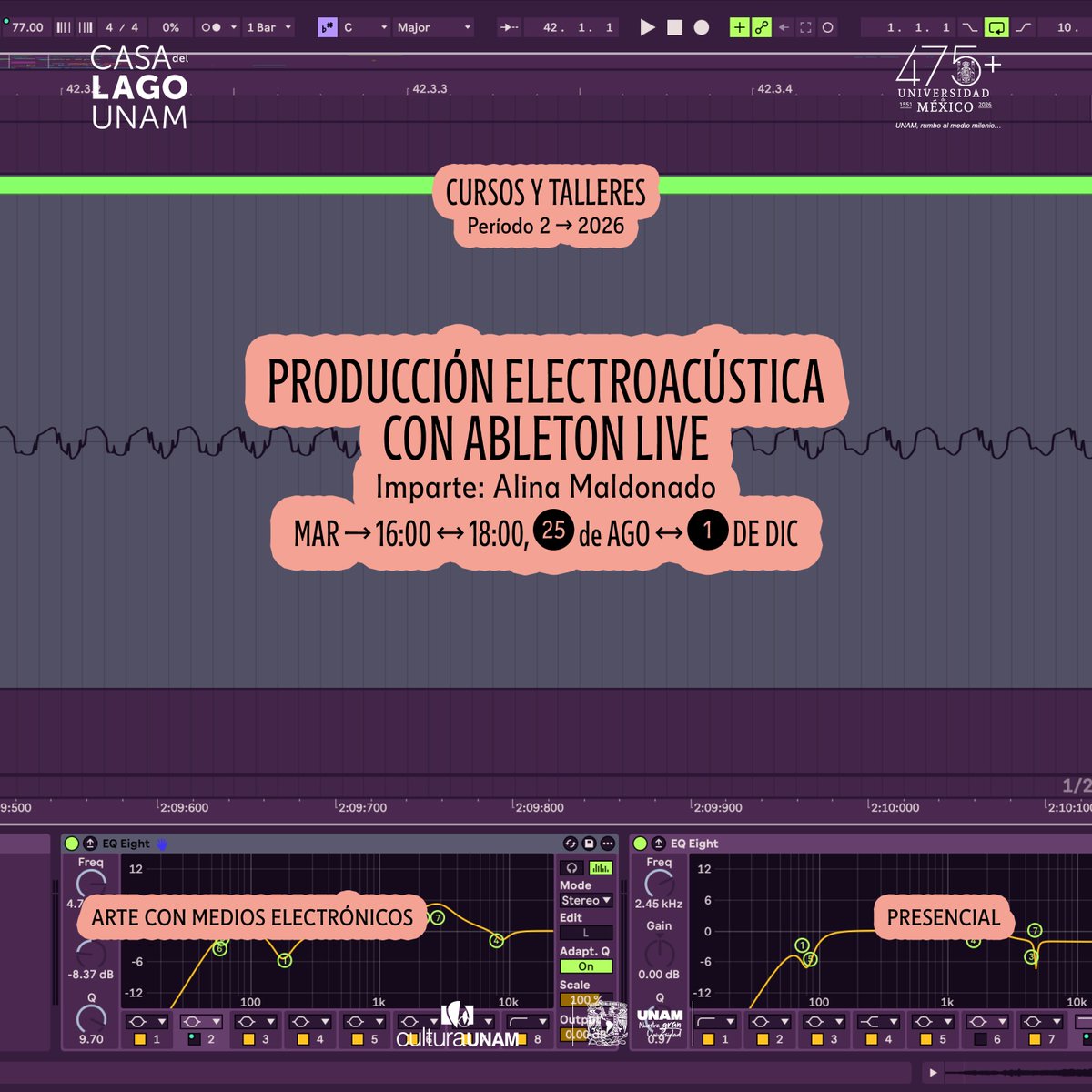This screenshot has width=1092, height=1092.
Task: Open the Mode Stereo dropdown
Action: pyautogui.click(x=586, y=900)
